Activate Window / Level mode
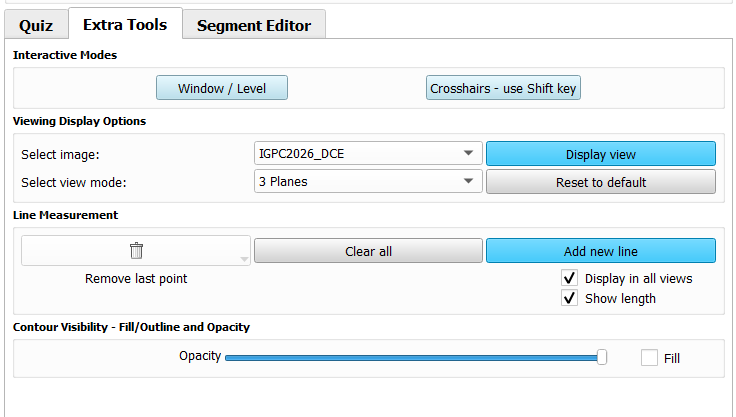The image size is (736, 417). pos(222,88)
